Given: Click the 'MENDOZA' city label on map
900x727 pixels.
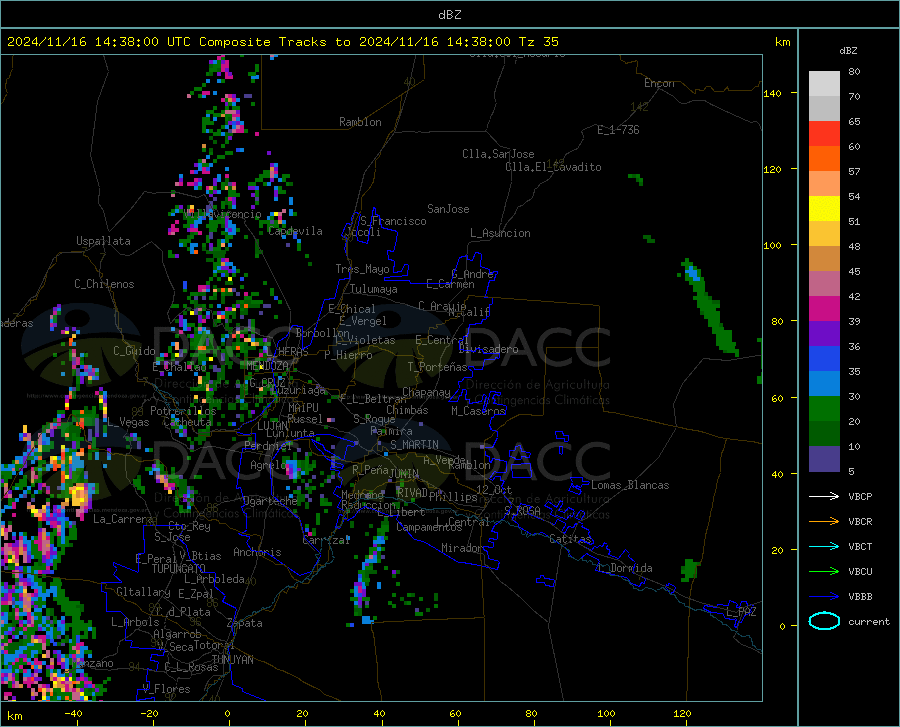Looking at the screenshot, I should click(x=267, y=366).
